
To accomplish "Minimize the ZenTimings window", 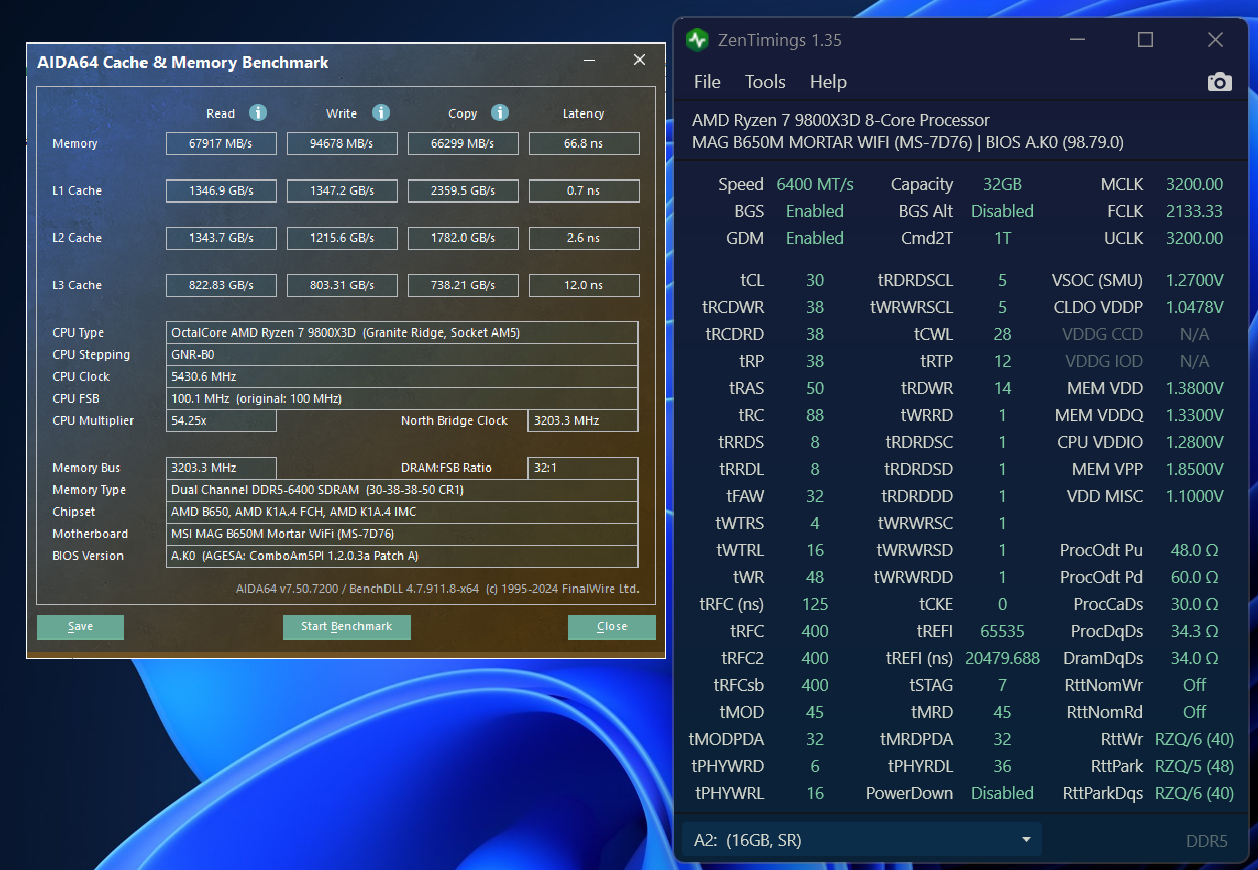I will click(x=1077, y=40).
